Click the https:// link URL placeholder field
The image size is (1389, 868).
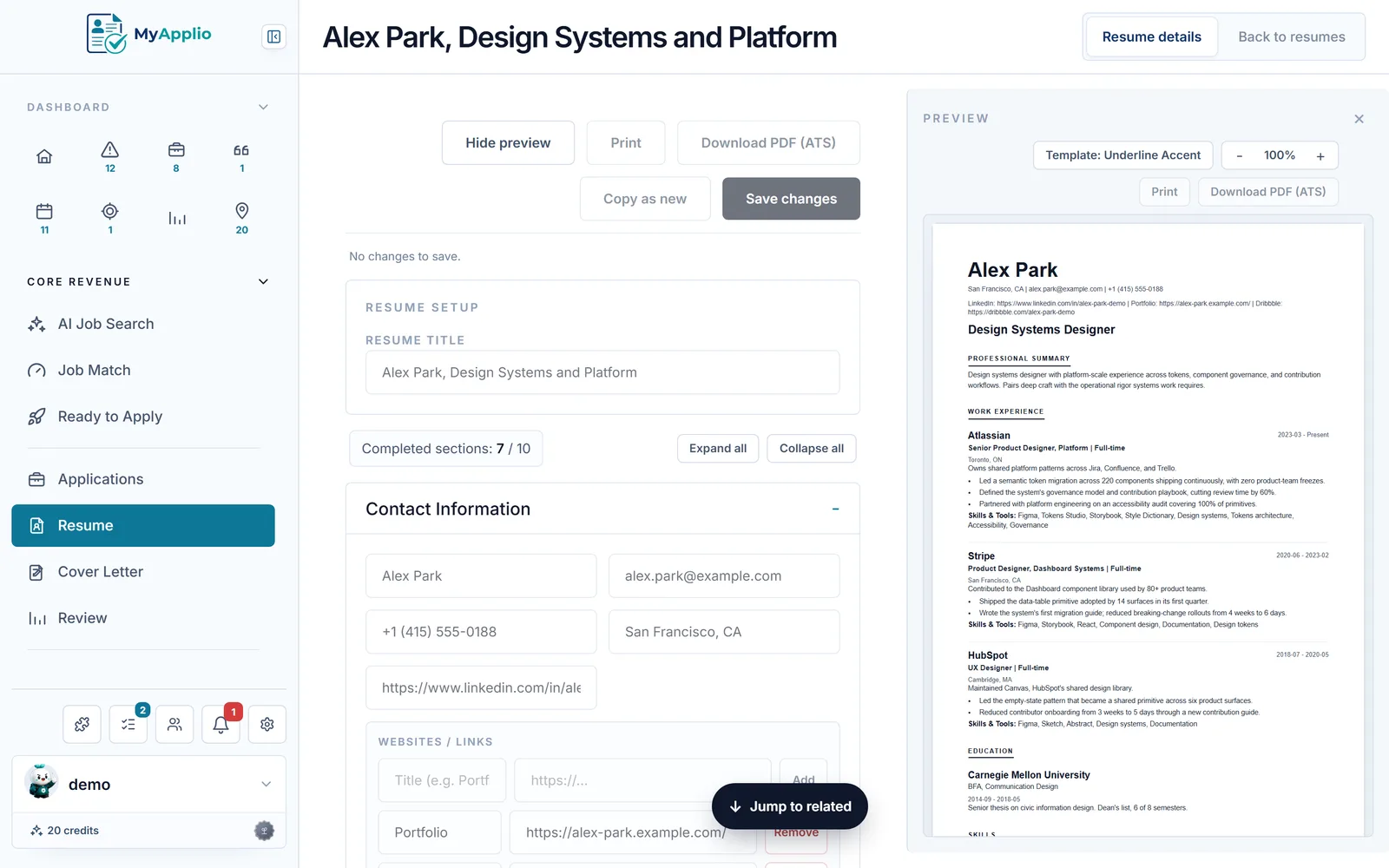[642, 780]
